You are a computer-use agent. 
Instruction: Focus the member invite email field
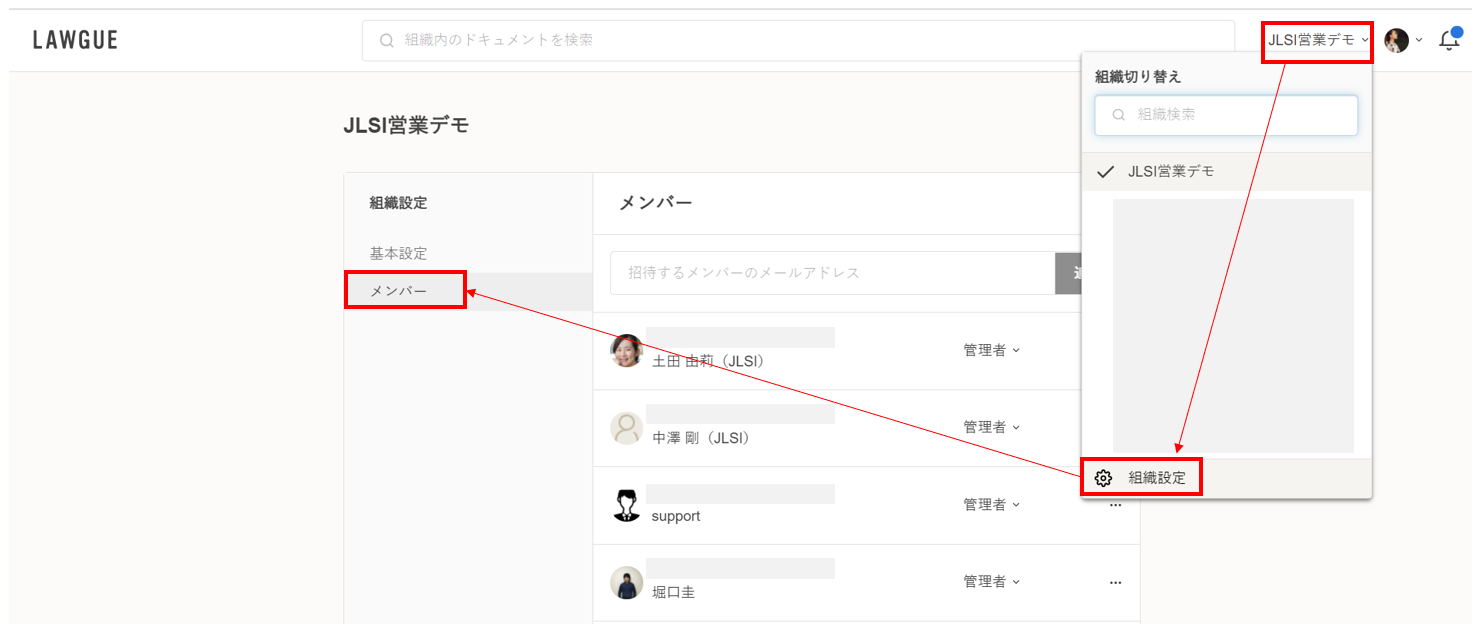click(832, 273)
